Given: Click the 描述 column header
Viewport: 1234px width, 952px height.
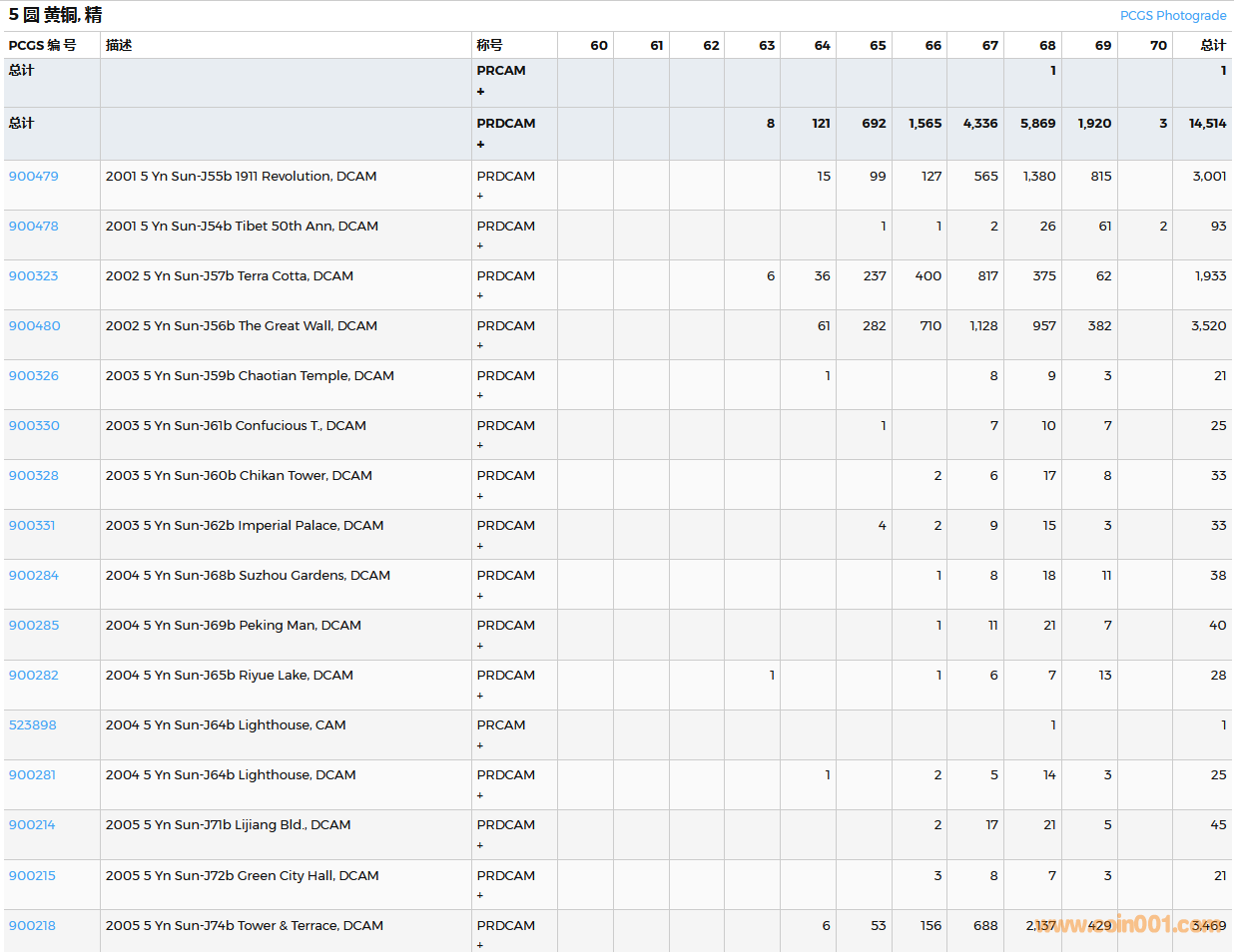Looking at the screenshot, I should (119, 46).
